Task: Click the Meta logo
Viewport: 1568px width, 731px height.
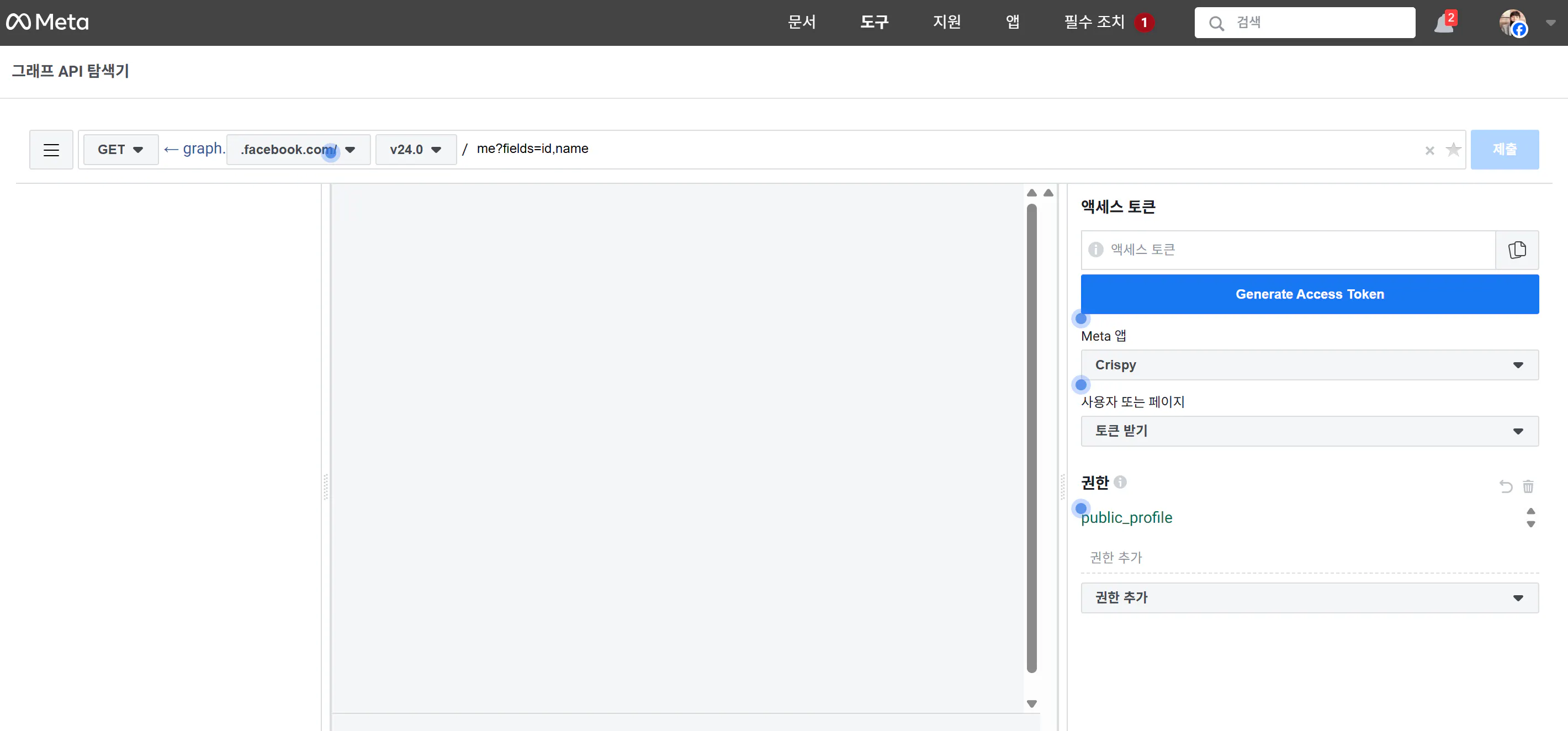Action: coord(47,23)
